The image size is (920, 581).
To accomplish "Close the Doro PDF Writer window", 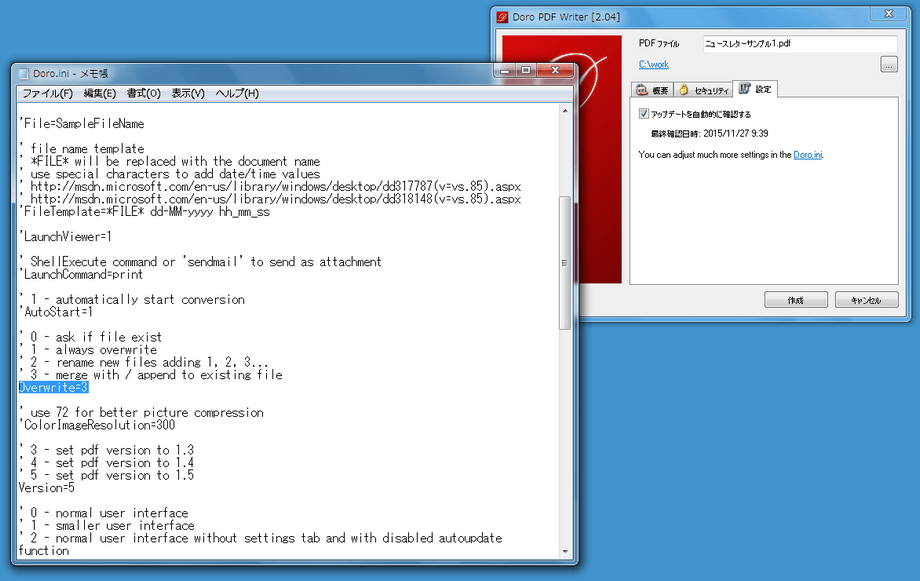I will pyautogui.click(x=889, y=13).
